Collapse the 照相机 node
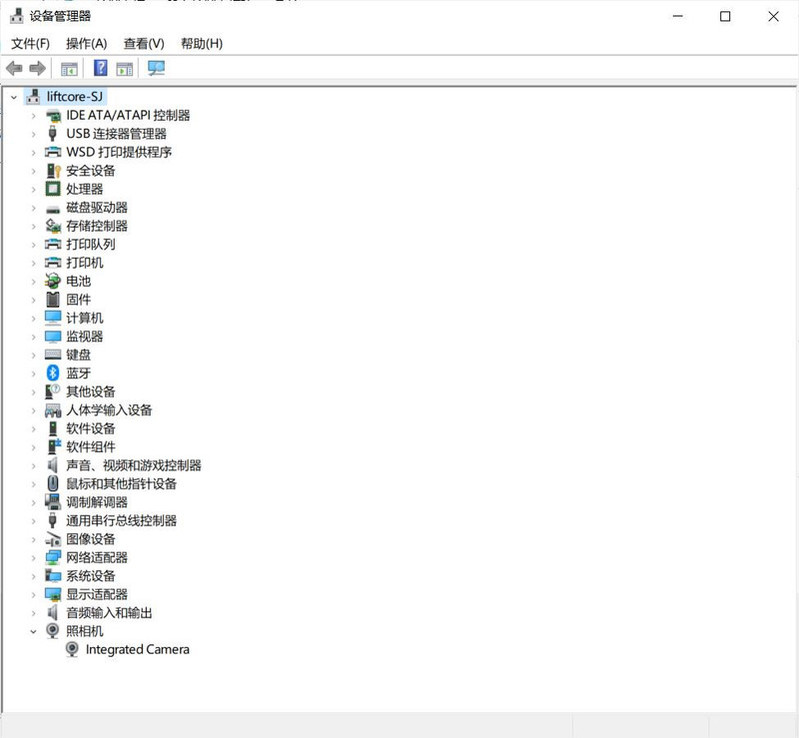Screen dimensions: 799x738 pyautogui.click(x=34, y=631)
